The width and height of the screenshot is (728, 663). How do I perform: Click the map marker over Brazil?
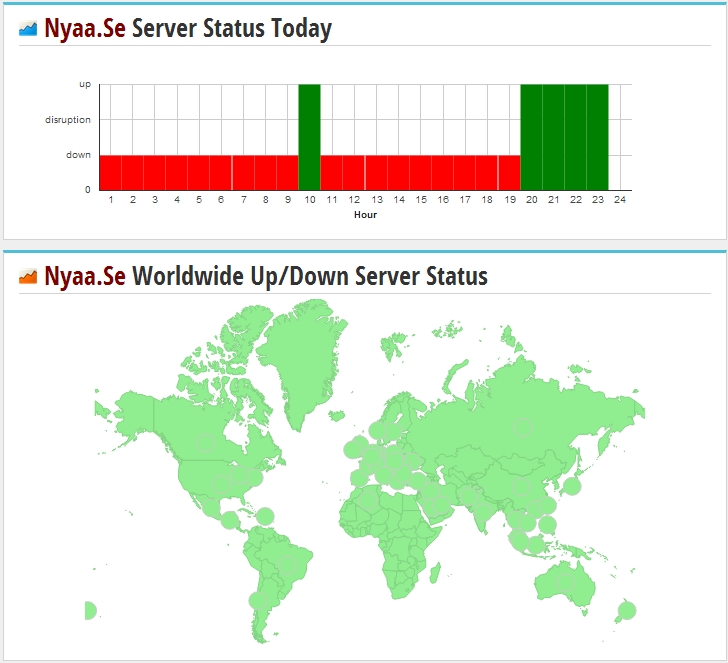(x=287, y=565)
